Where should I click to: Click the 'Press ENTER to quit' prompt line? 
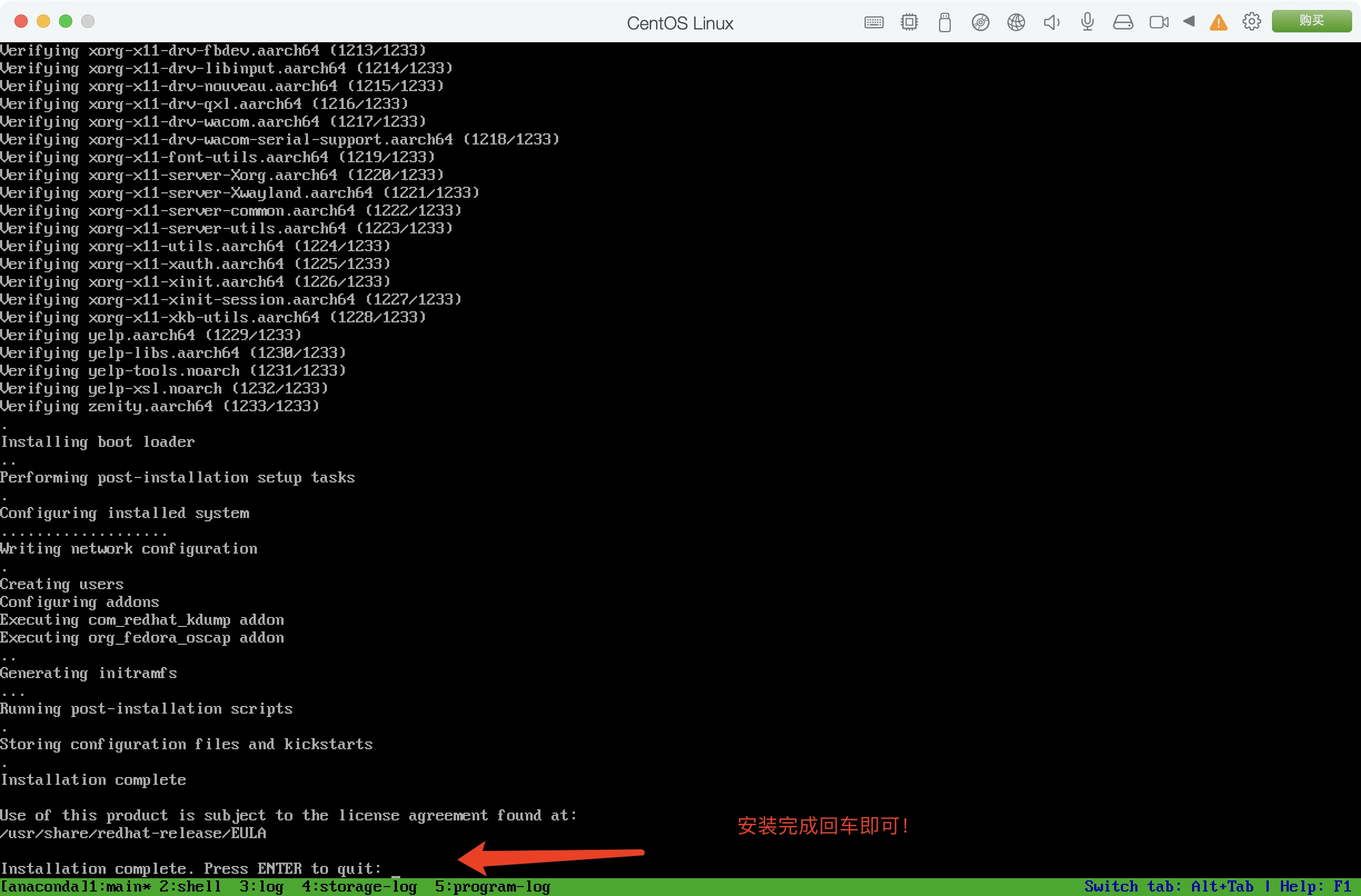point(191,869)
